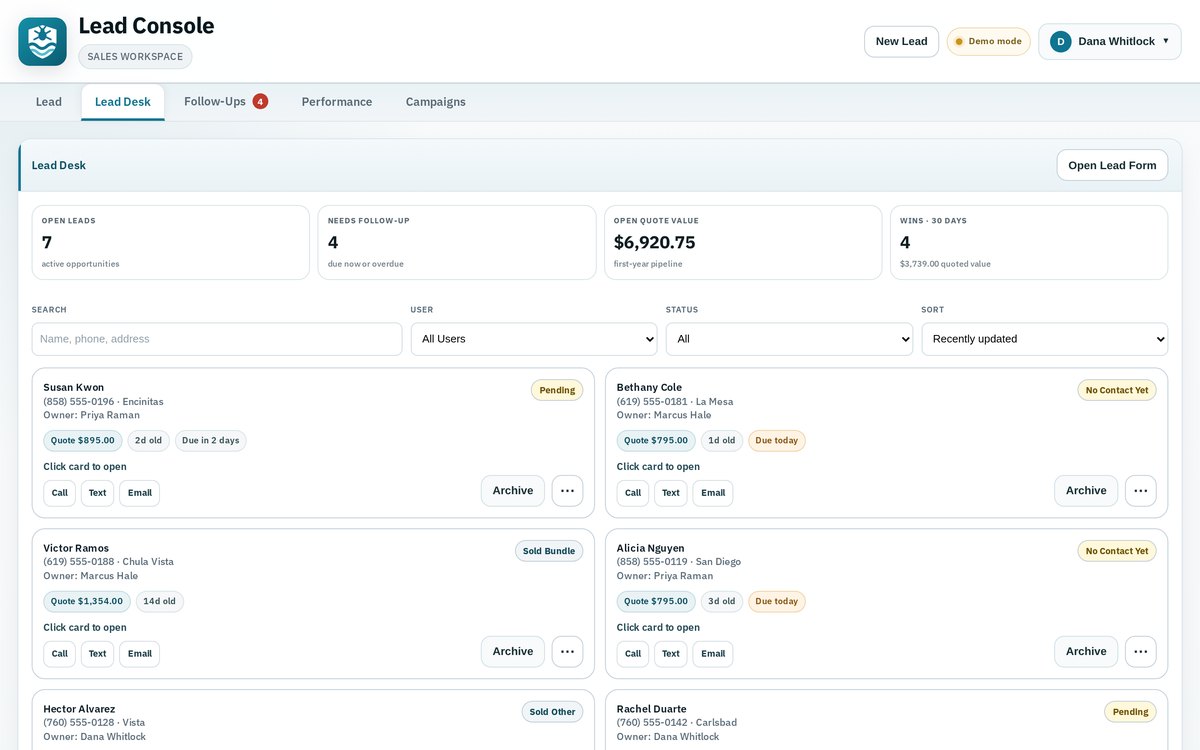Expand the All Users filter dropdown
This screenshot has width=1200, height=750.
tap(534, 339)
